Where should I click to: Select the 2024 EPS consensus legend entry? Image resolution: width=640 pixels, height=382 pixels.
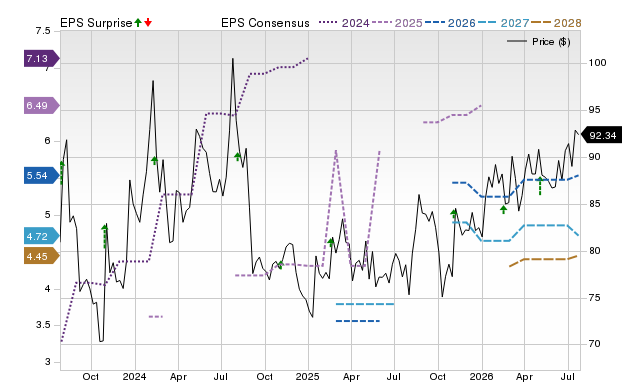coord(344,23)
